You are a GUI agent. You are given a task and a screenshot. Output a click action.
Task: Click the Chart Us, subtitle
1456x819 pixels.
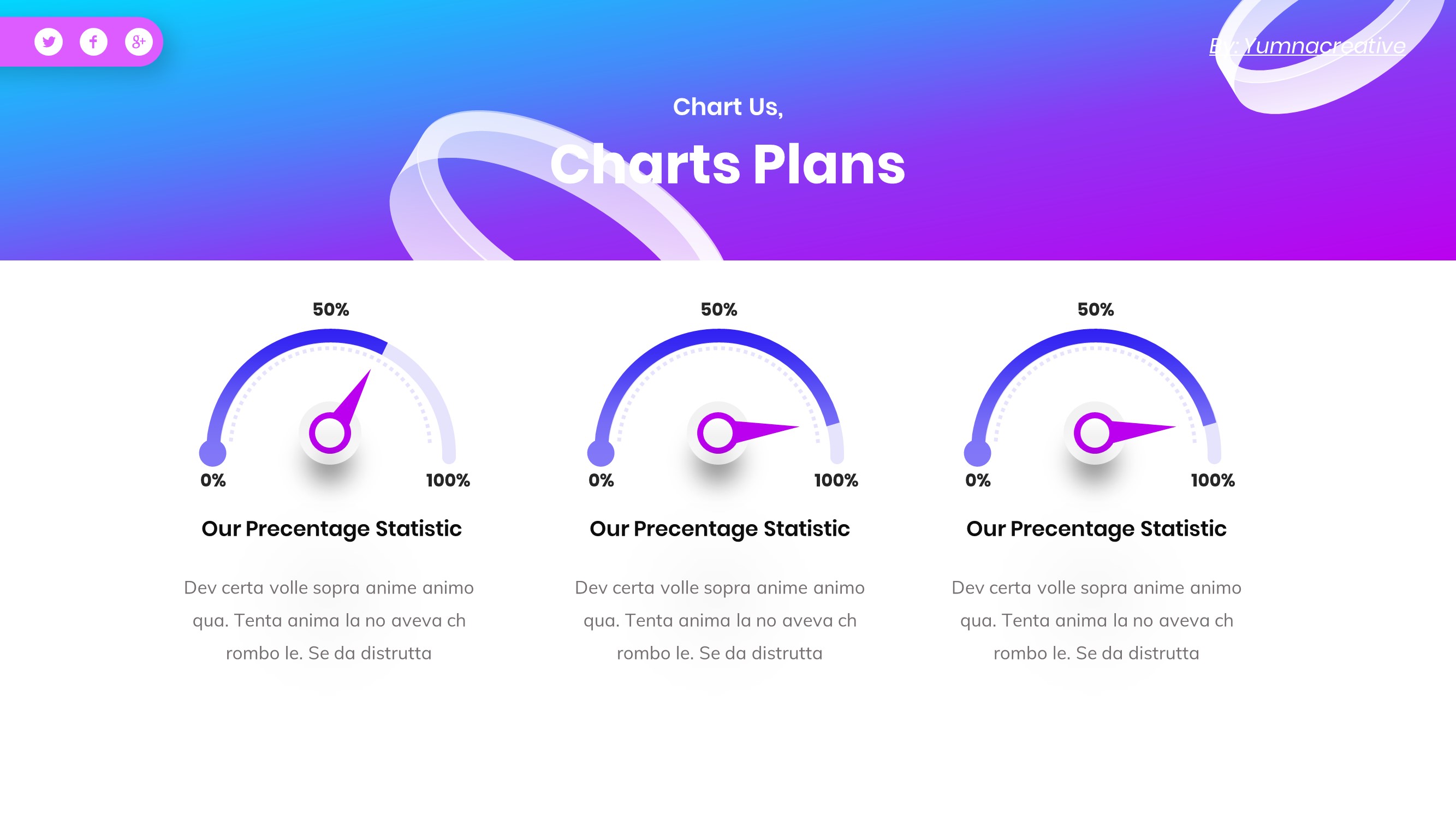click(x=727, y=107)
